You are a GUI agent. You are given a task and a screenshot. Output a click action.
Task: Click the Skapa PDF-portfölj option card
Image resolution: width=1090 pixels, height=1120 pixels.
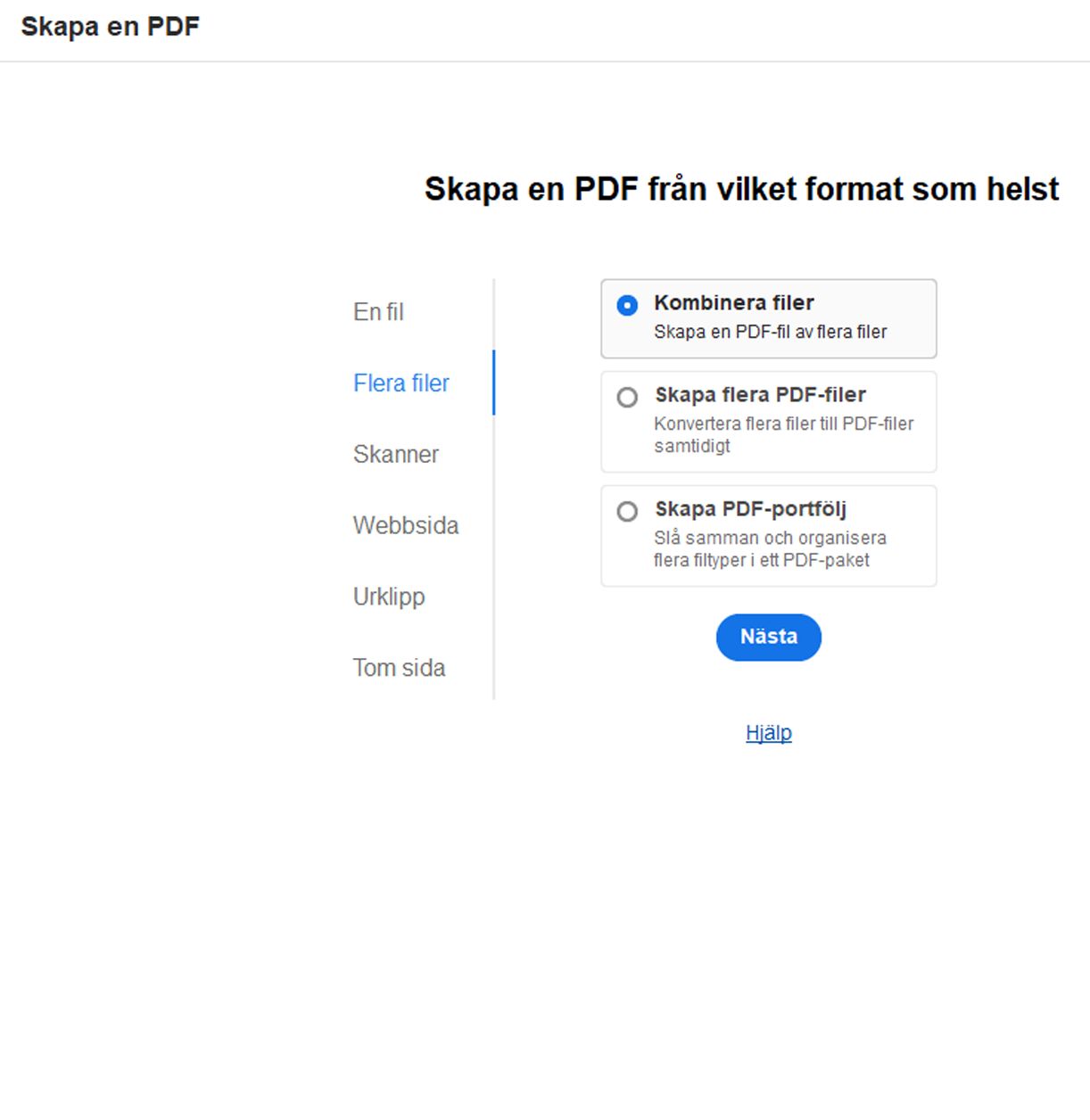(768, 535)
